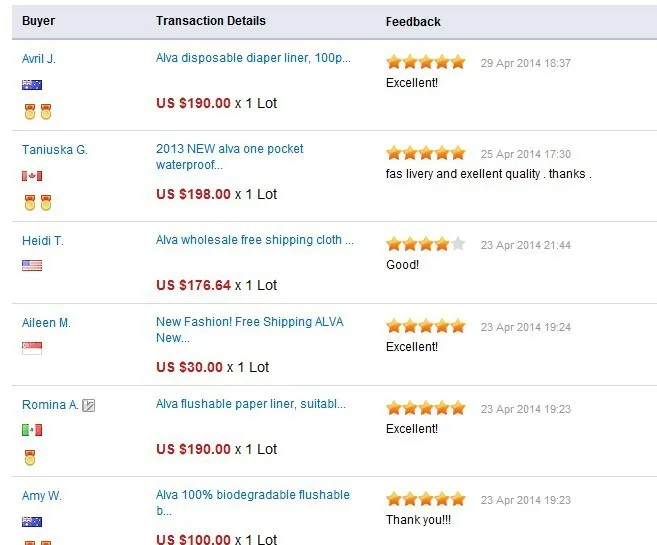Viewport: 657px width, 545px height.
Task: Click Romina A.'s single medal badge
Action: pyautogui.click(x=30, y=457)
